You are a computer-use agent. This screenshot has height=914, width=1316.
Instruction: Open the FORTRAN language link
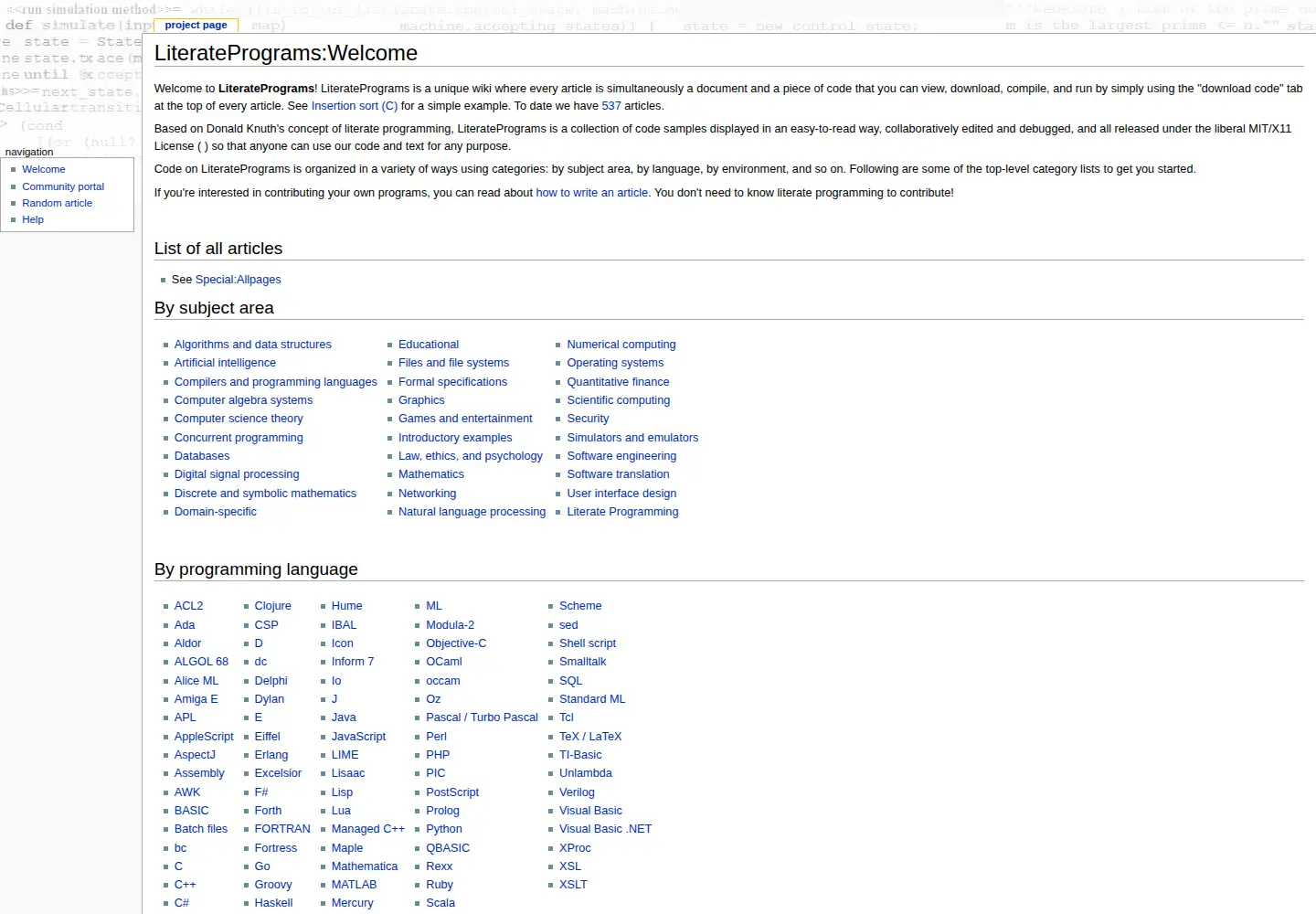pyautogui.click(x=282, y=829)
